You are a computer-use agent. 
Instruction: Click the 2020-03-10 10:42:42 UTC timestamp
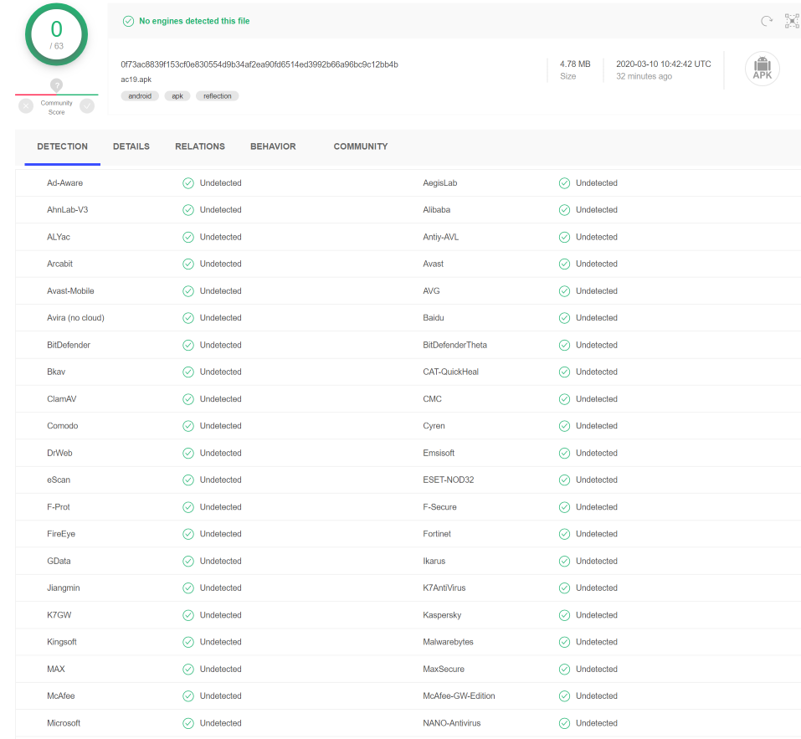pyautogui.click(x=663, y=64)
